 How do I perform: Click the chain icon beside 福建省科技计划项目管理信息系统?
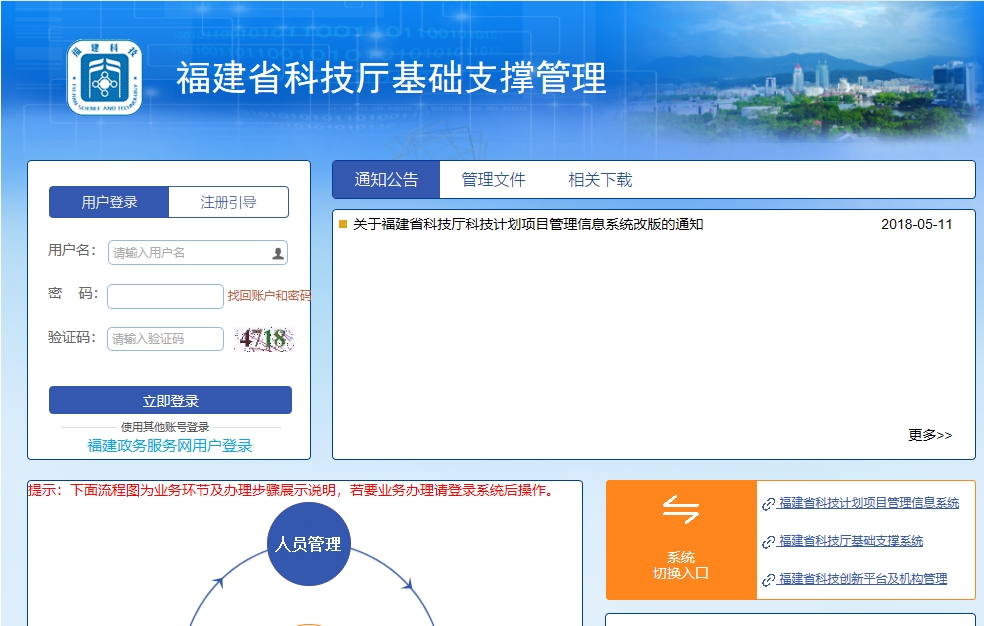click(768, 504)
